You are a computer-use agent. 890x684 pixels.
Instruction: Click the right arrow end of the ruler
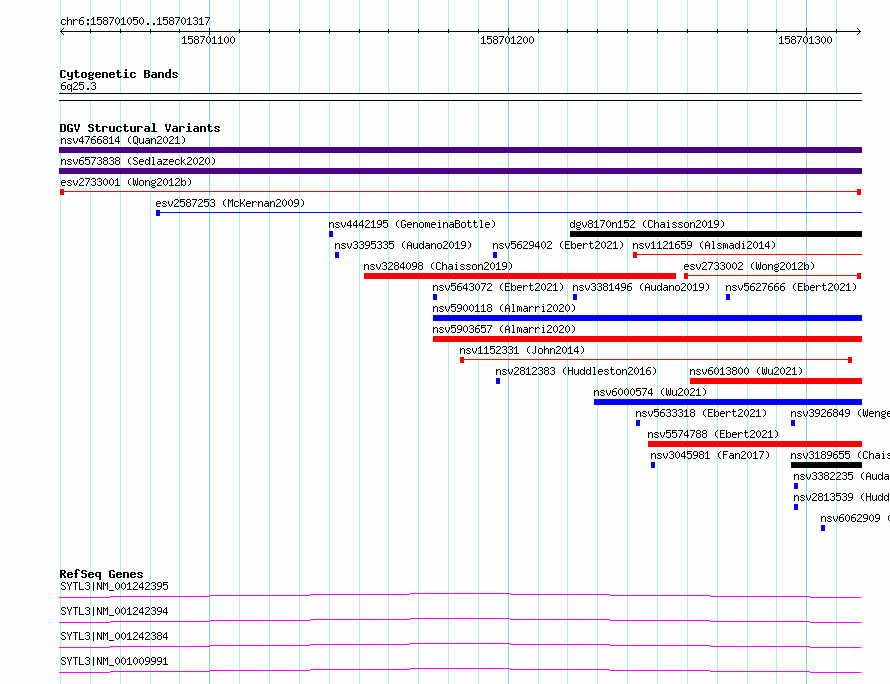(858, 31)
